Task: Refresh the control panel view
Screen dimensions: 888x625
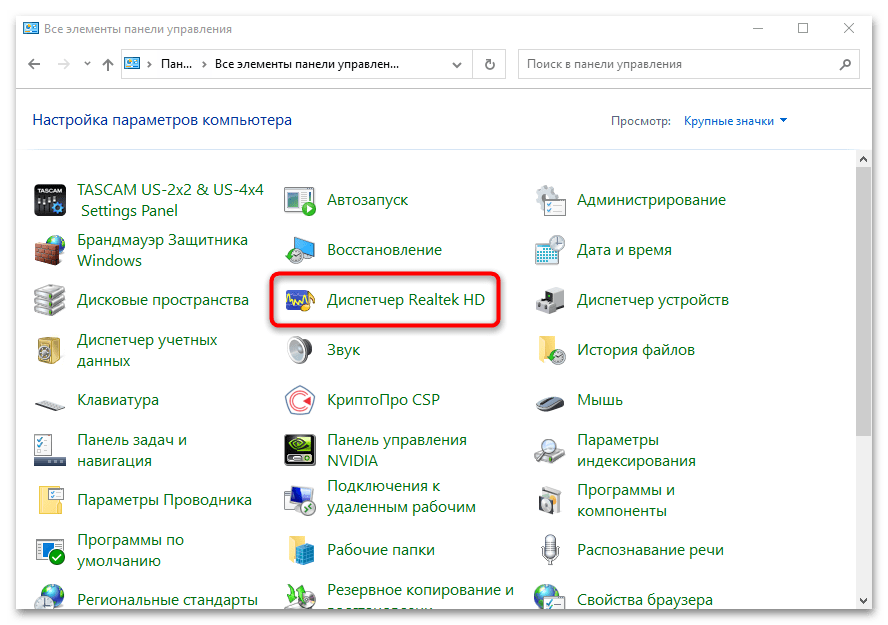Action: pos(489,64)
